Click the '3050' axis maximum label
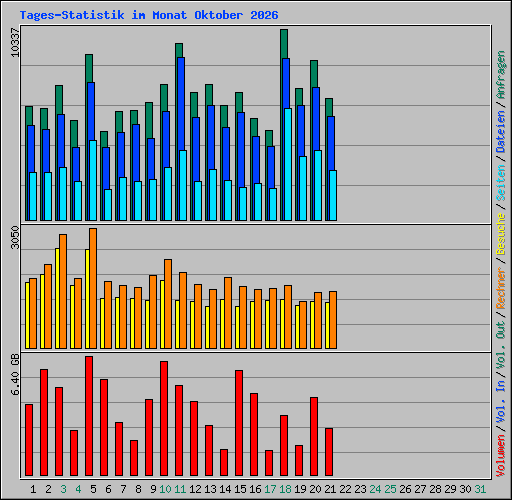Viewport: 512px width, 500px height. tap(15, 237)
